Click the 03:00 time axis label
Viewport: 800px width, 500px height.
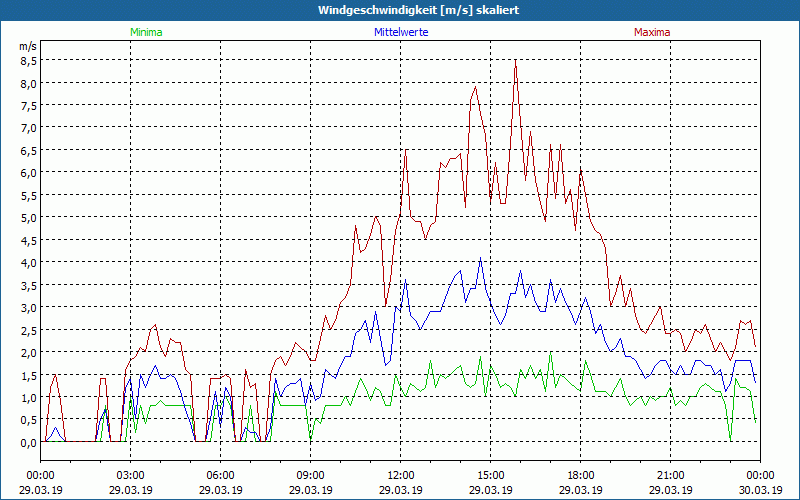[130, 475]
